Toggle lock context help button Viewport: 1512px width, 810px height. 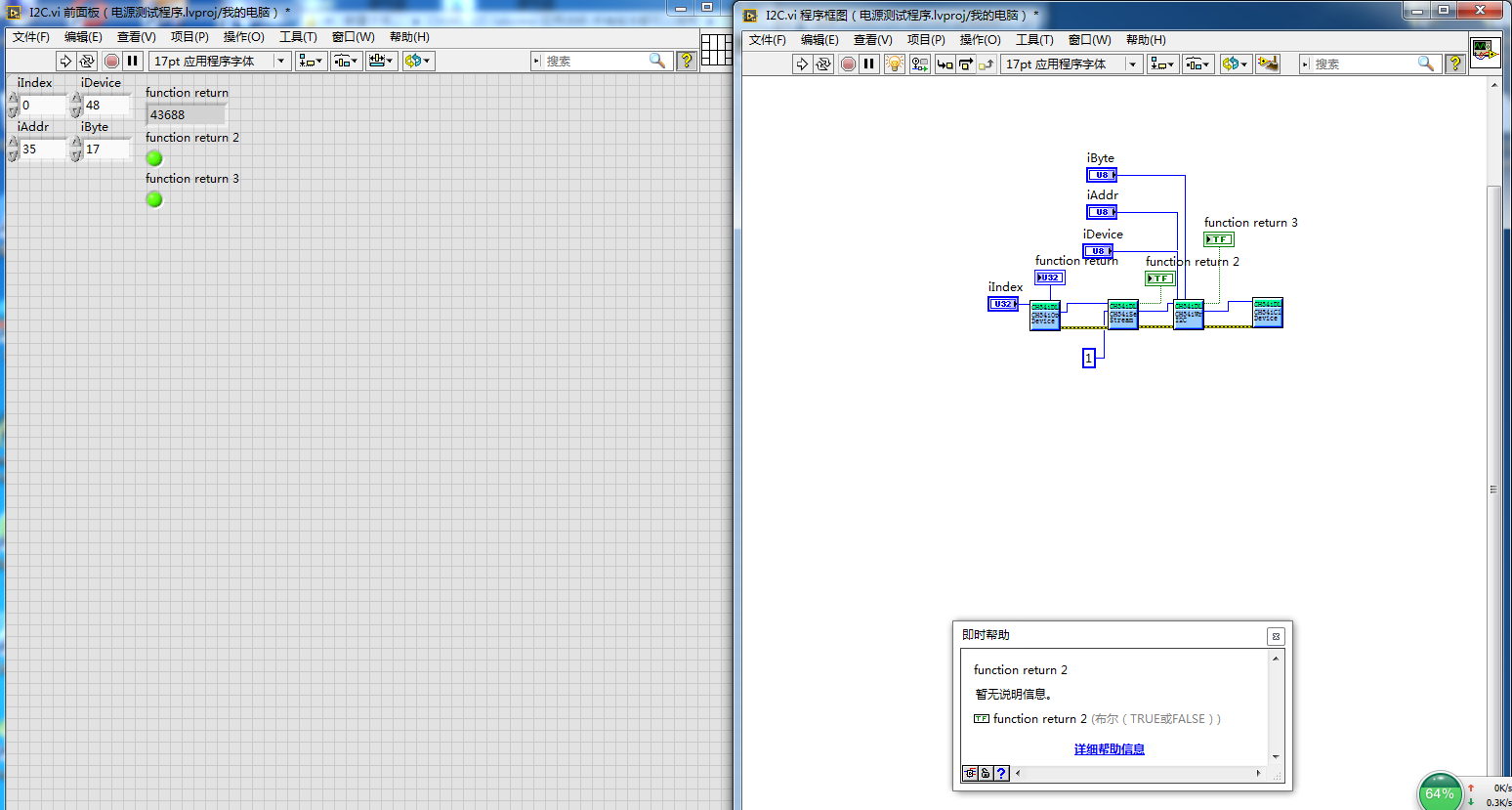[x=986, y=773]
